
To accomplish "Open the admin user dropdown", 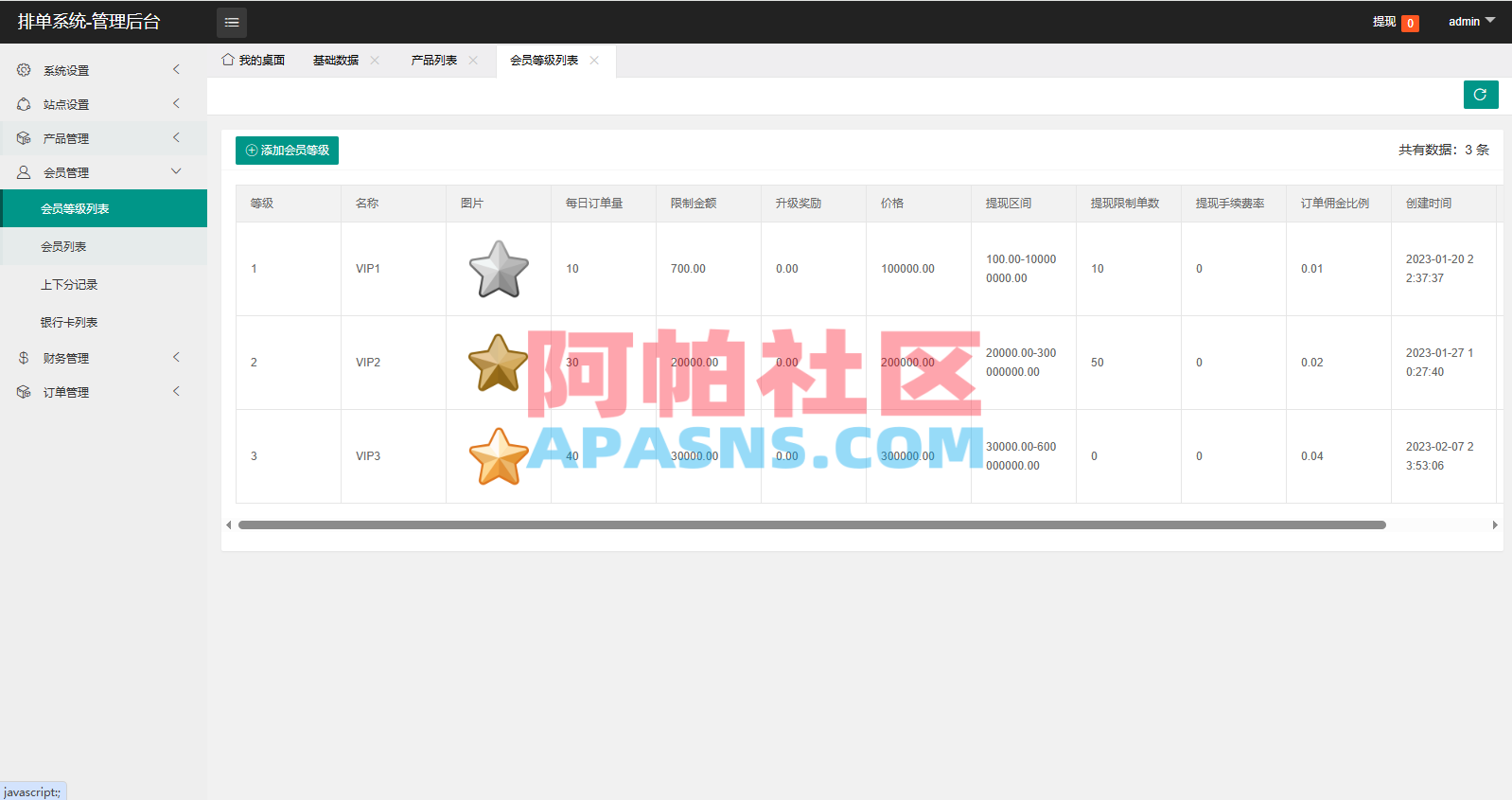I will (1471, 21).
